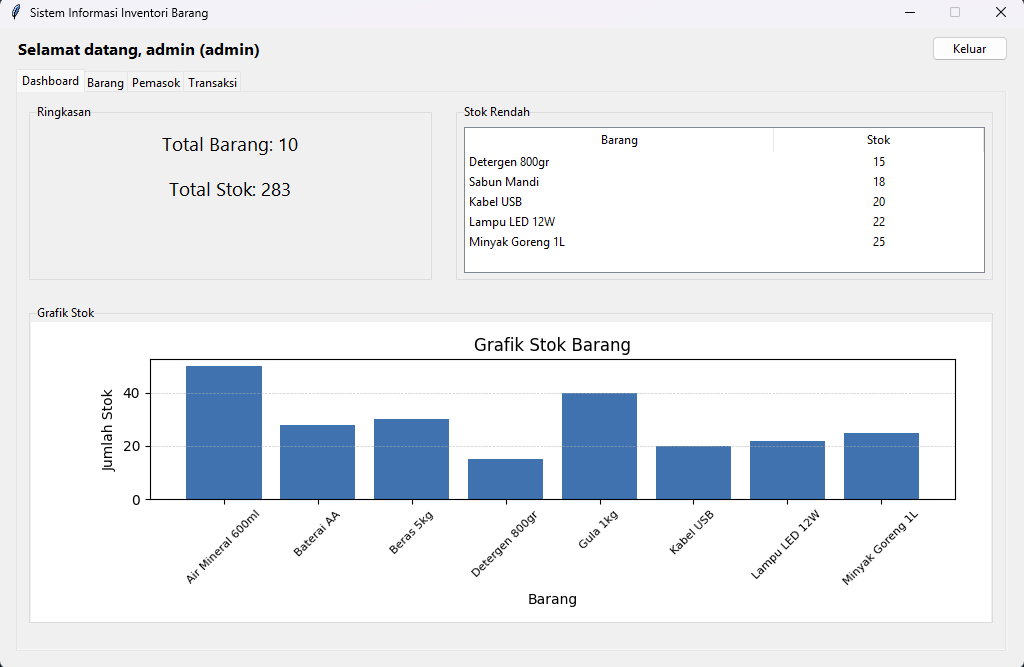The width and height of the screenshot is (1024, 667).
Task: Select the Detergen 800gr row
Action: pyautogui.click(x=724, y=162)
